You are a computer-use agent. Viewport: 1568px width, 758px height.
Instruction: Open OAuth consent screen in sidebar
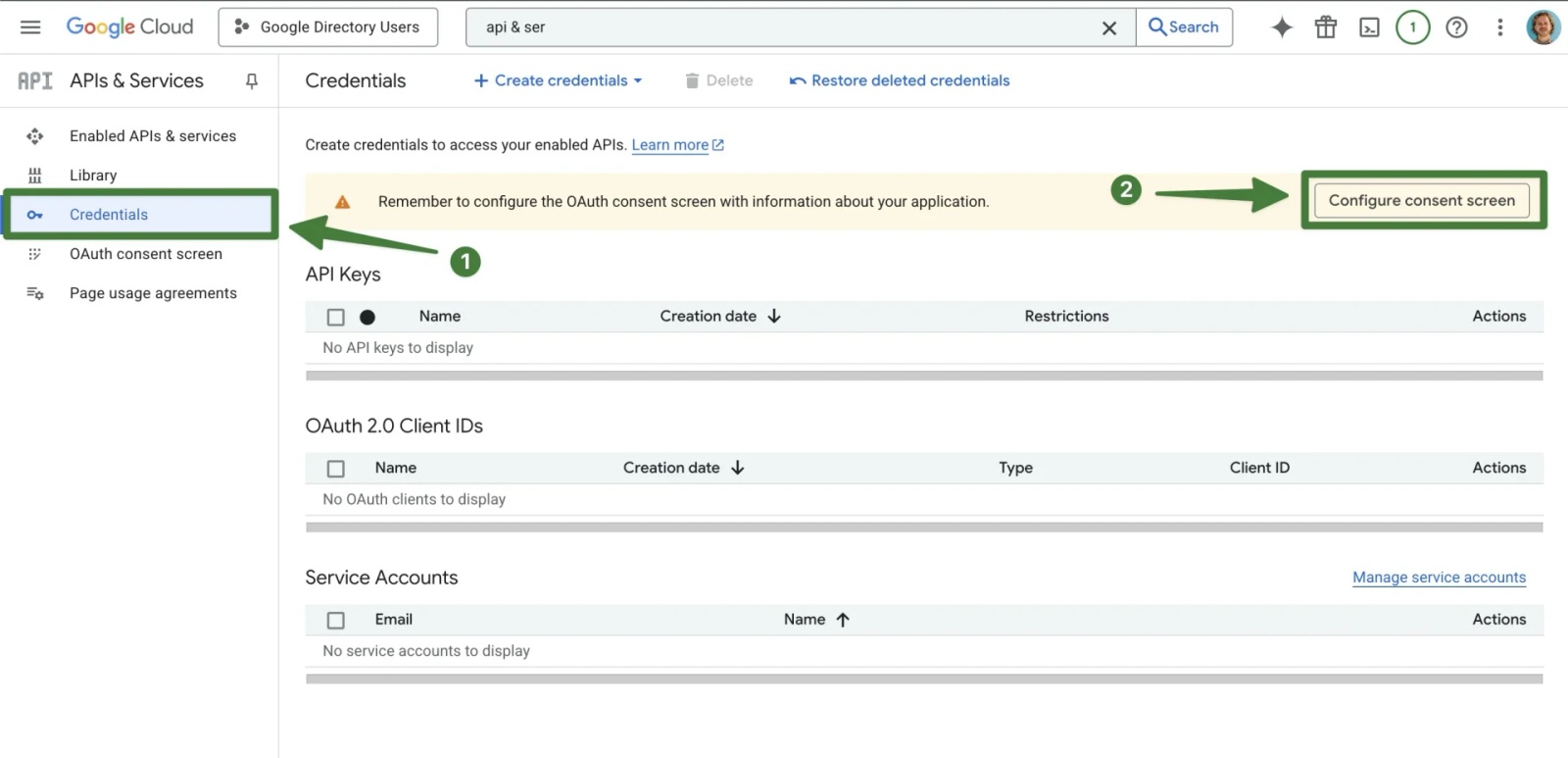[x=146, y=254]
